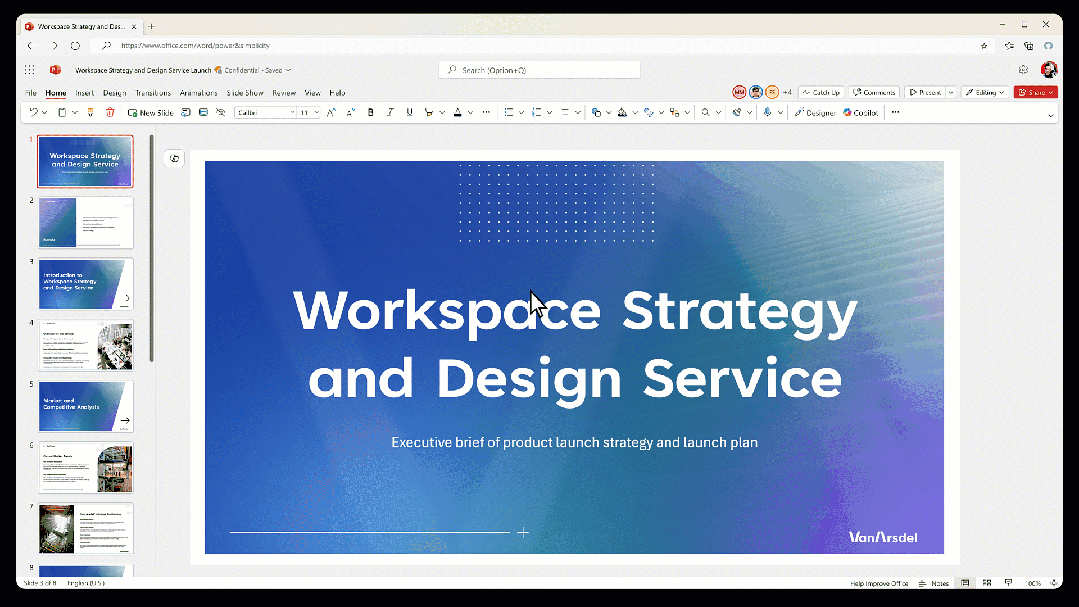Launch Copilot from the ribbon
This screenshot has height=607, width=1079.
(860, 113)
